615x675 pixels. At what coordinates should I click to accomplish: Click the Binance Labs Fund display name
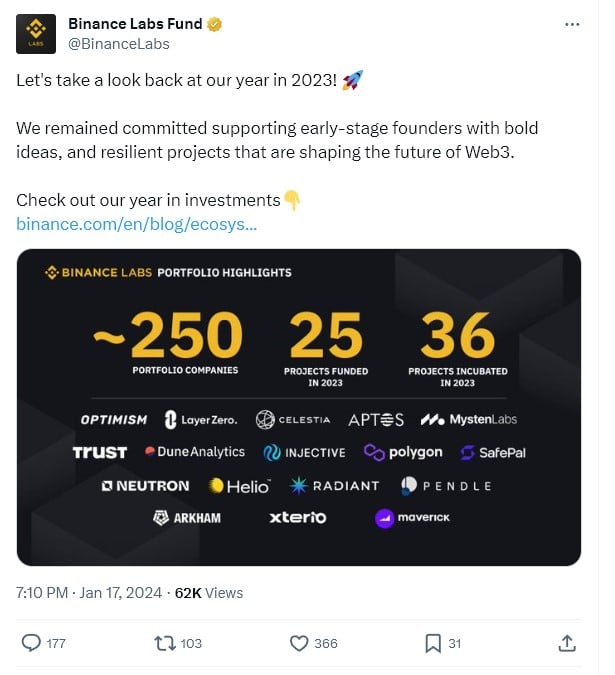tap(135, 24)
